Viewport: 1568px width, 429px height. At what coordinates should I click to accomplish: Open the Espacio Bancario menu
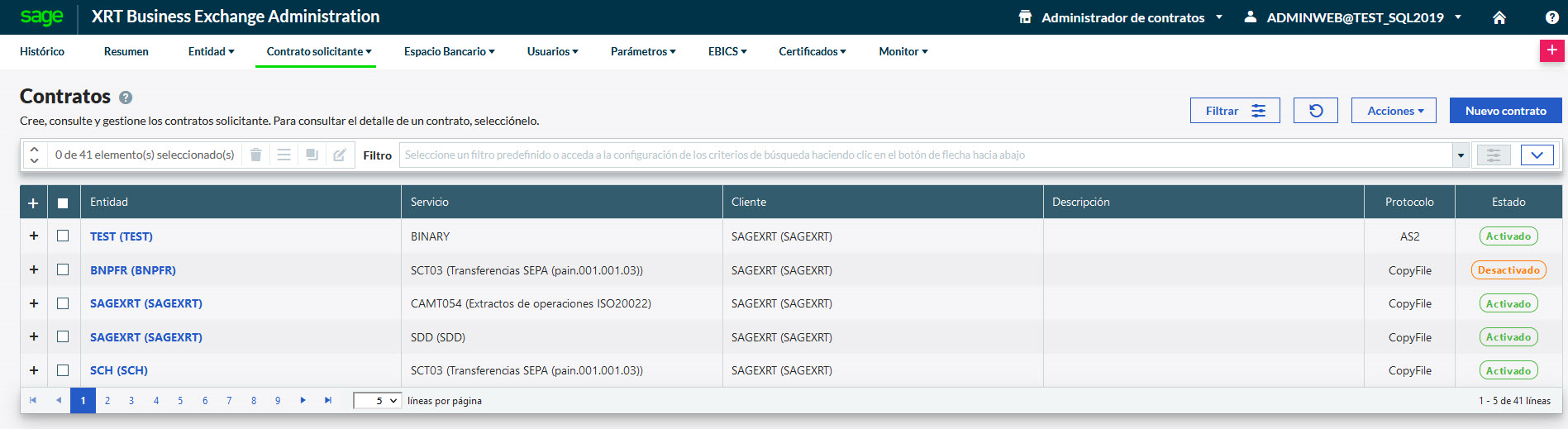(x=449, y=51)
